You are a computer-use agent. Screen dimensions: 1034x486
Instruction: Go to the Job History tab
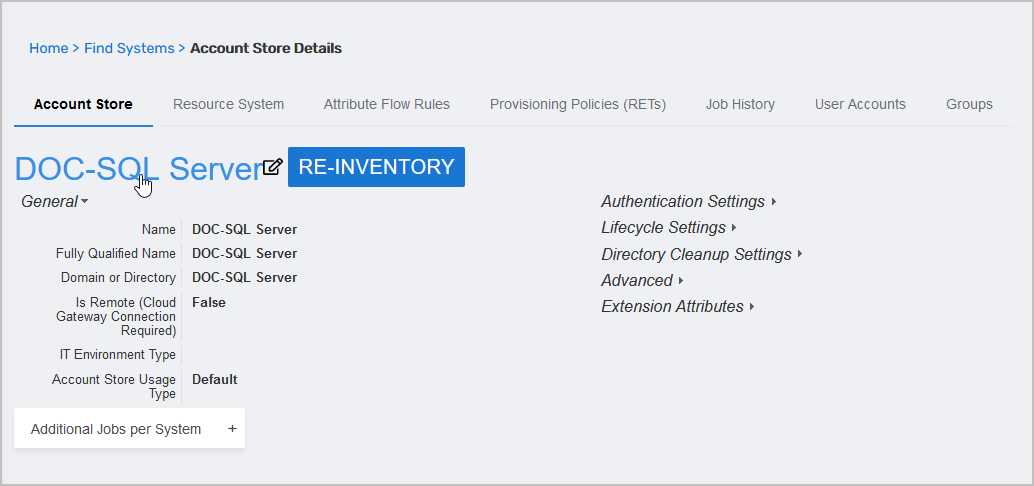click(740, 104)
